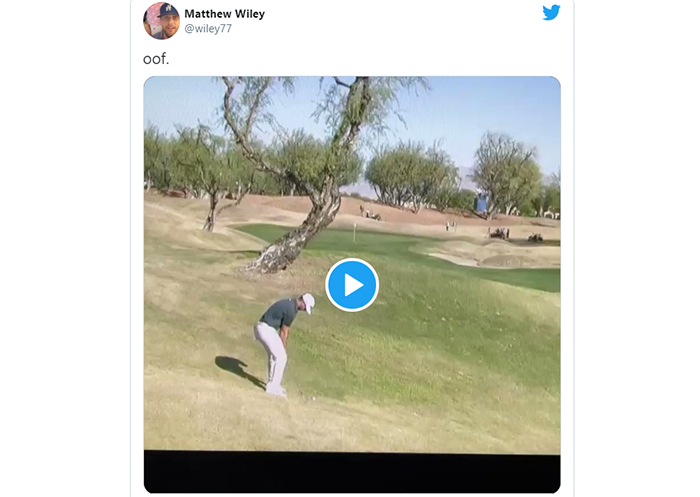Click the blue scoreboard near distant trees
700x497 pixels.
pos(482,201)
